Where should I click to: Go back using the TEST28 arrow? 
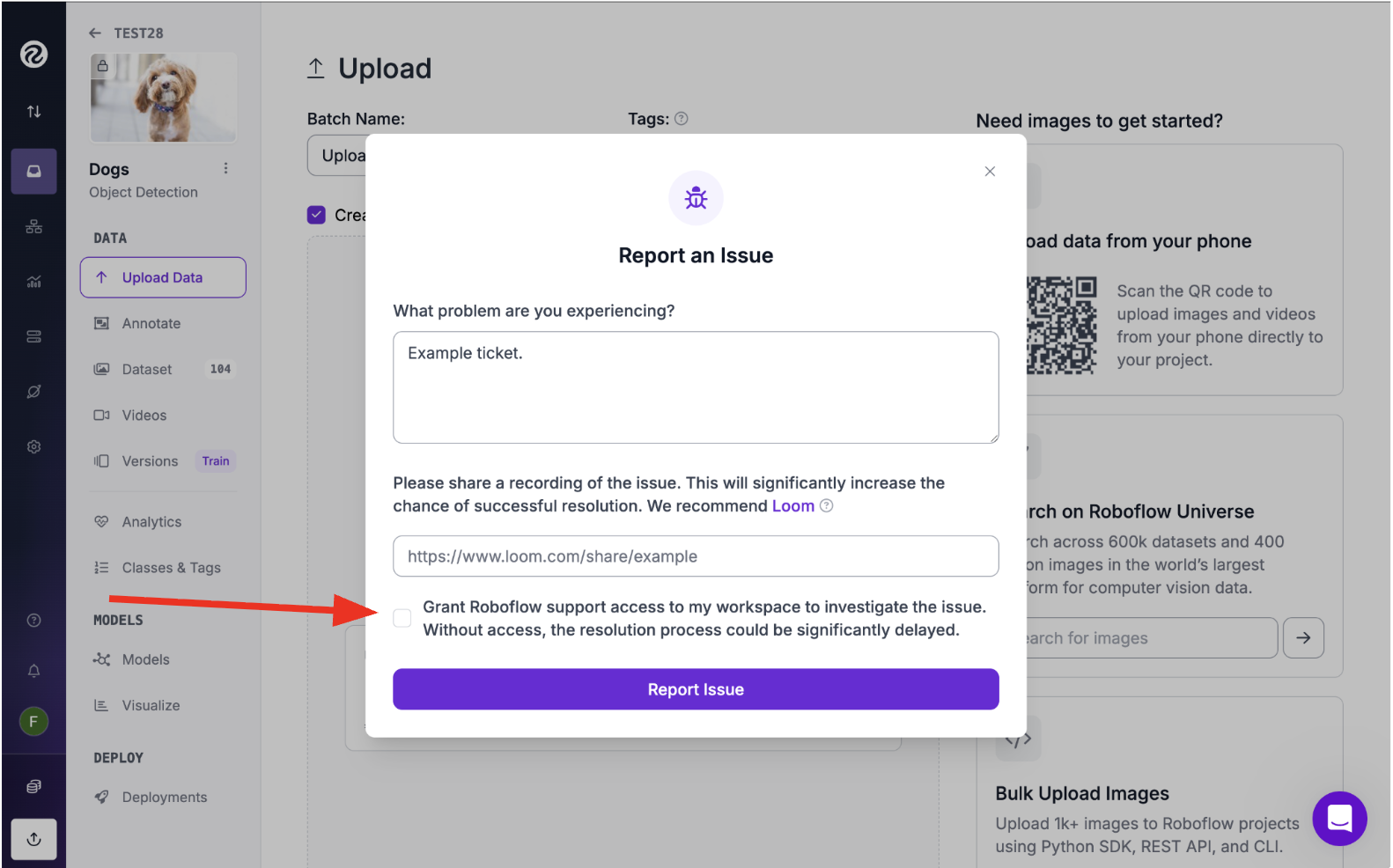95,33
